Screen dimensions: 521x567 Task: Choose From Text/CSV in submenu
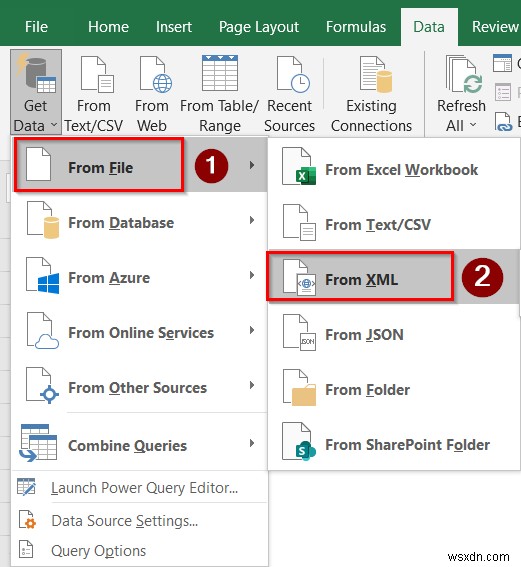pyautogui.click(x=394, y=222)
